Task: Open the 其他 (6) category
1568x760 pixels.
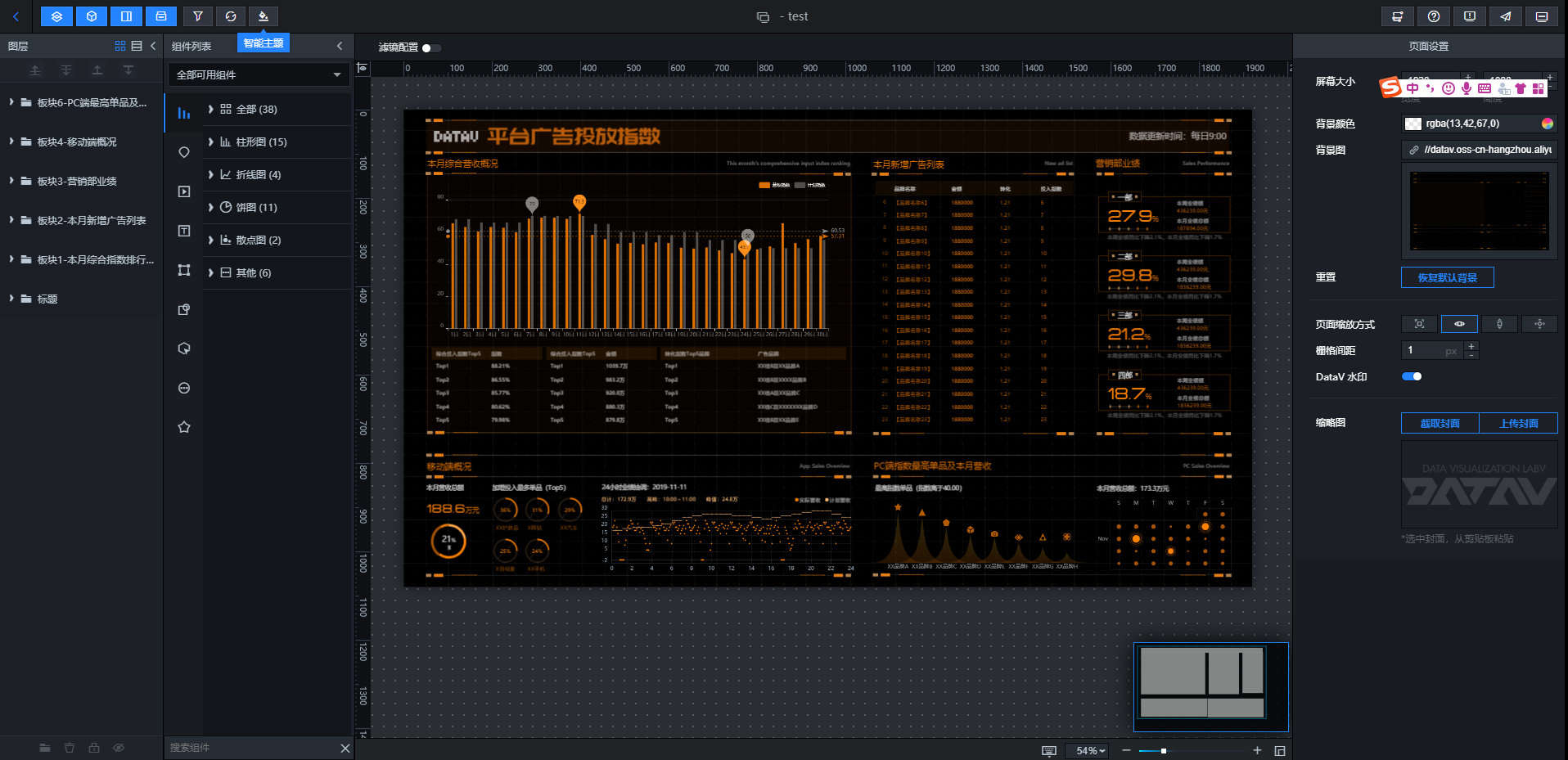Action: point(277,272)
